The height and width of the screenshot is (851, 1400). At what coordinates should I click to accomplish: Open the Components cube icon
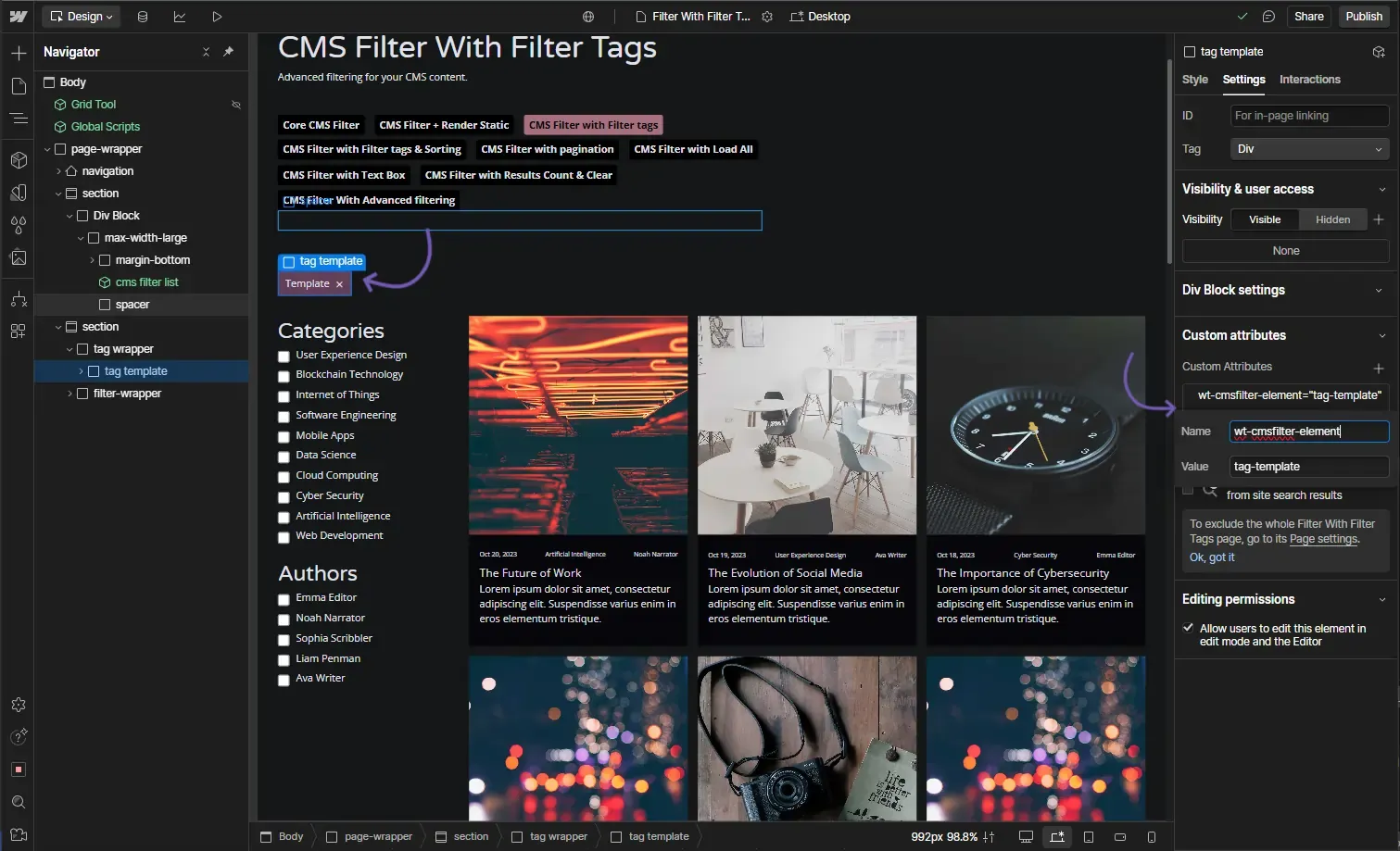(x=19, y=160)
